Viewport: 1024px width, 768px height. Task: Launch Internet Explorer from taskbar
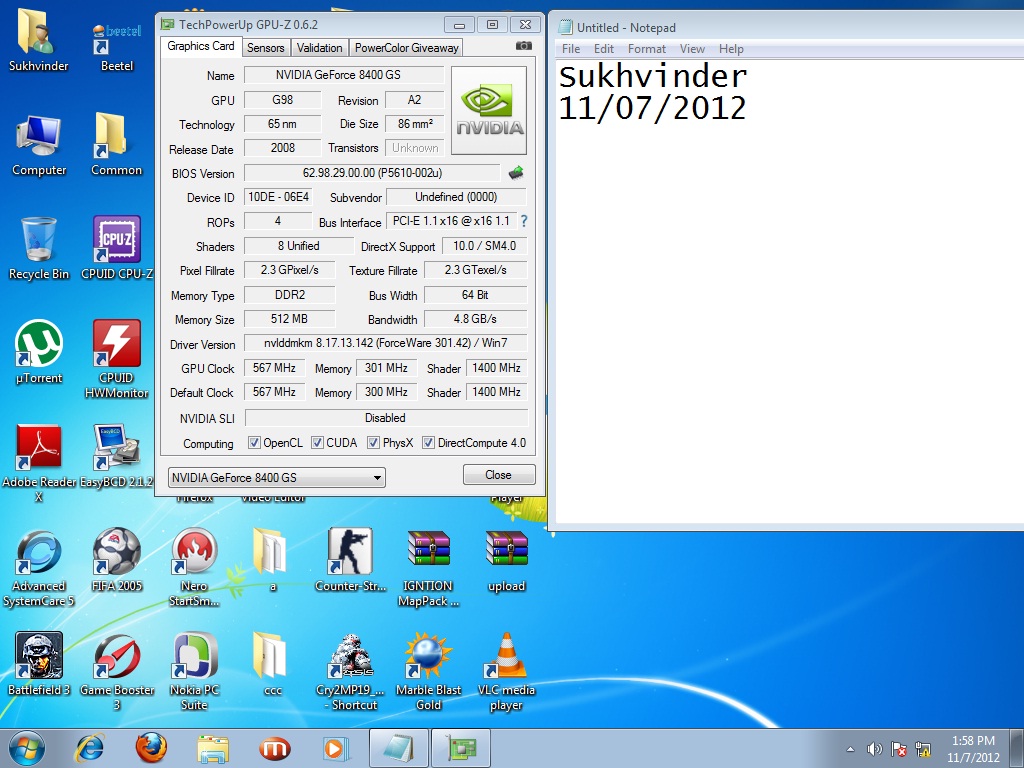tap(89, 748)
